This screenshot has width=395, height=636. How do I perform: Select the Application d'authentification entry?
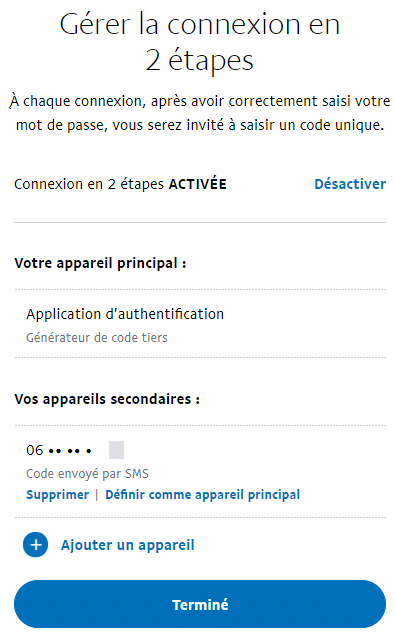coord(125,314)
